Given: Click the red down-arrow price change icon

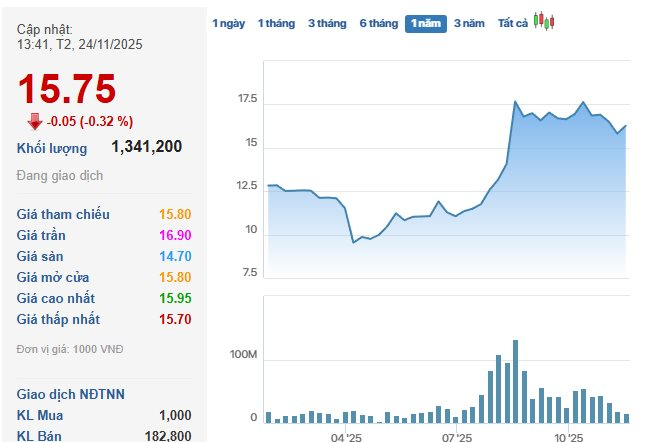Looking at the screenshot, I should (35, 121).
